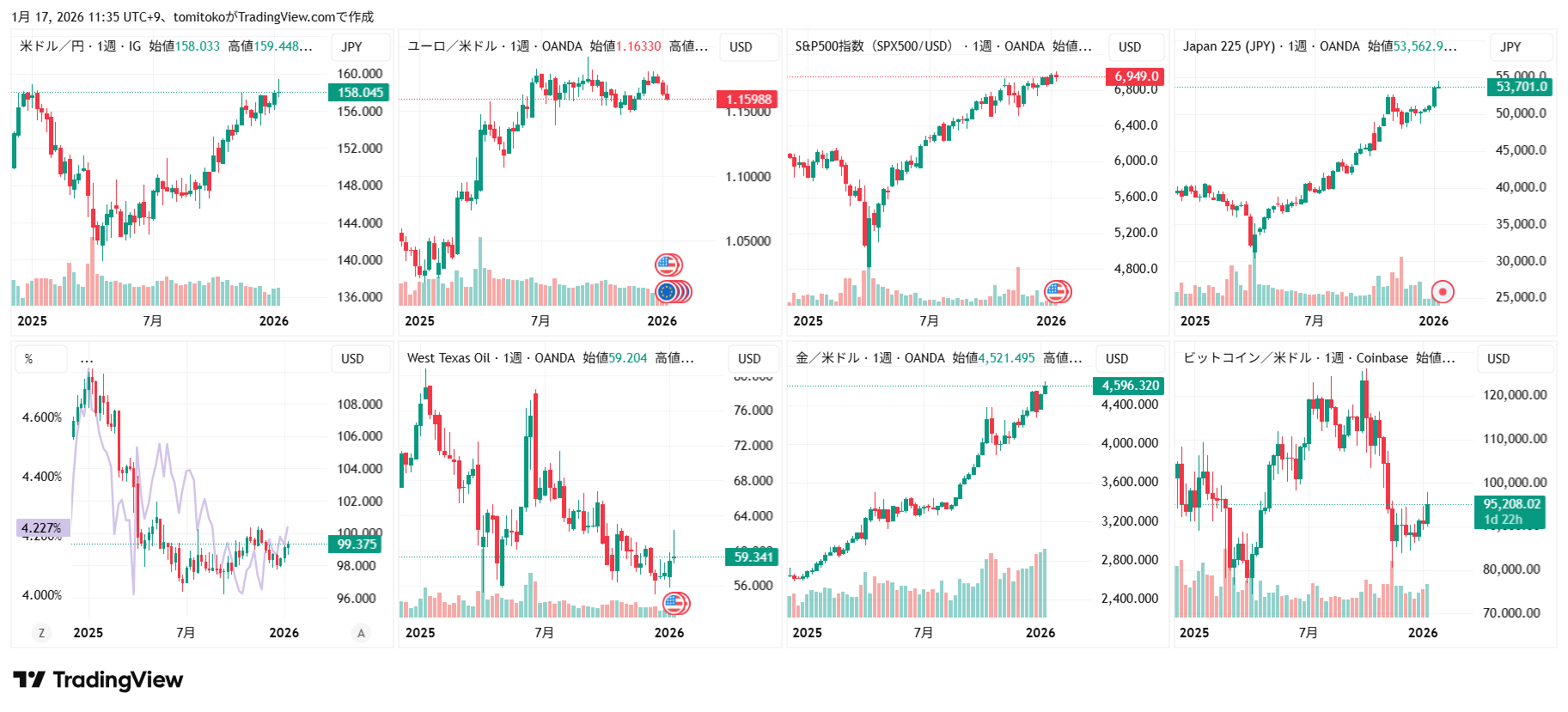
Task: Open the JPY currency selector on the USD/JPY chart
Action: pyautogui.click(x=351, y=47)
